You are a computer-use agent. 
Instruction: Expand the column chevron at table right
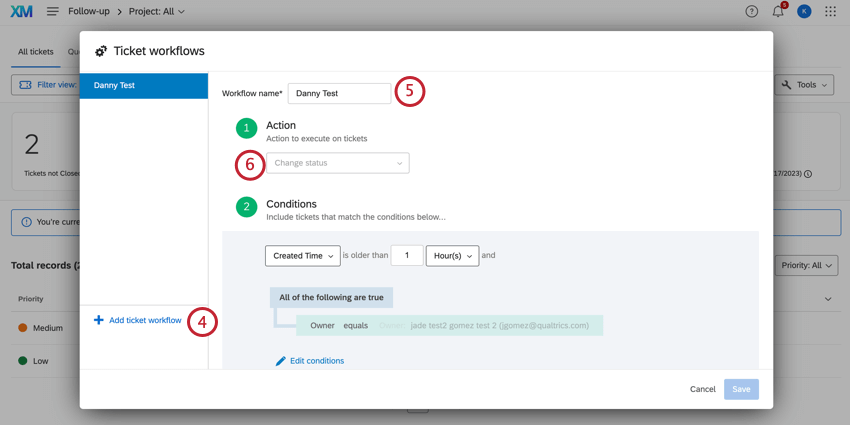point(828,299)
